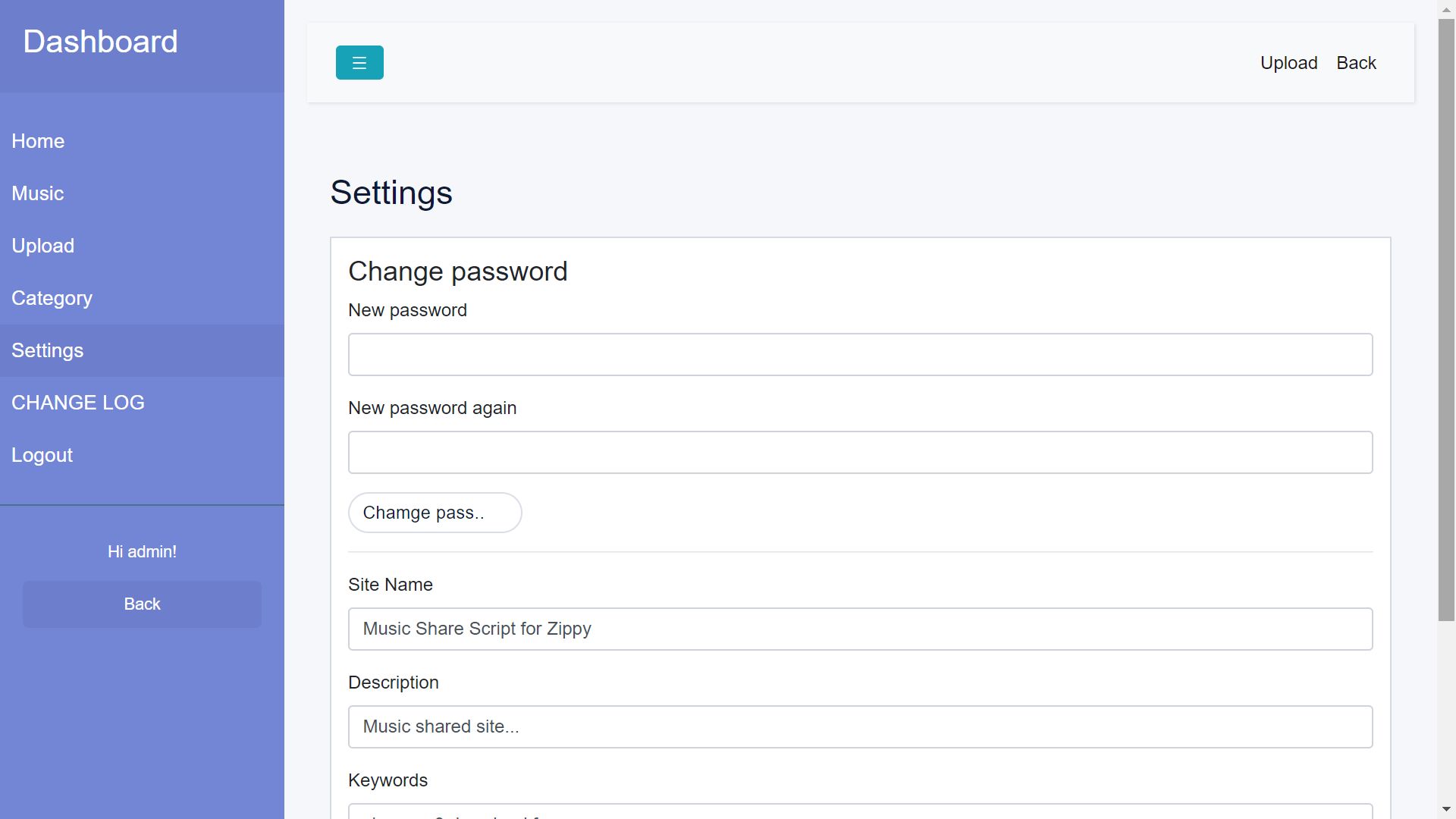Select Settings in sidebar

[x=47, y=351]
